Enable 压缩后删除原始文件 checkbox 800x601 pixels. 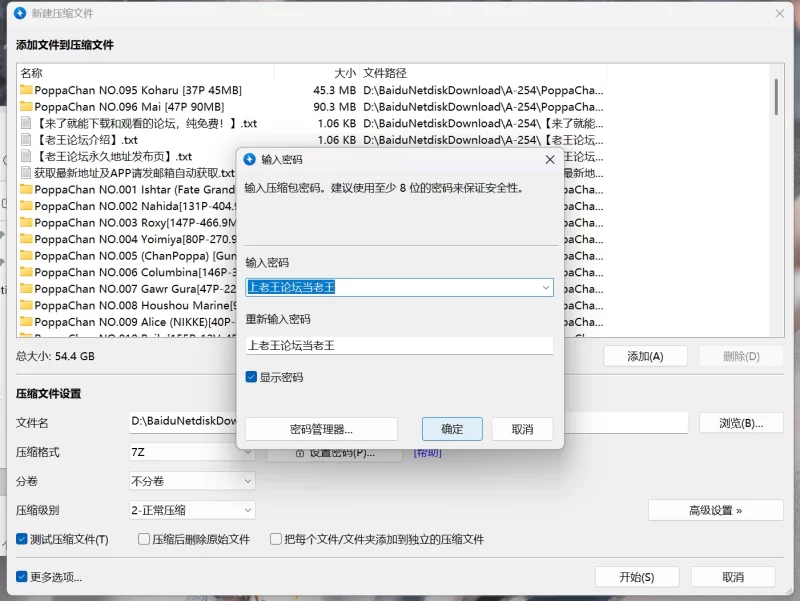pos(144,539)
